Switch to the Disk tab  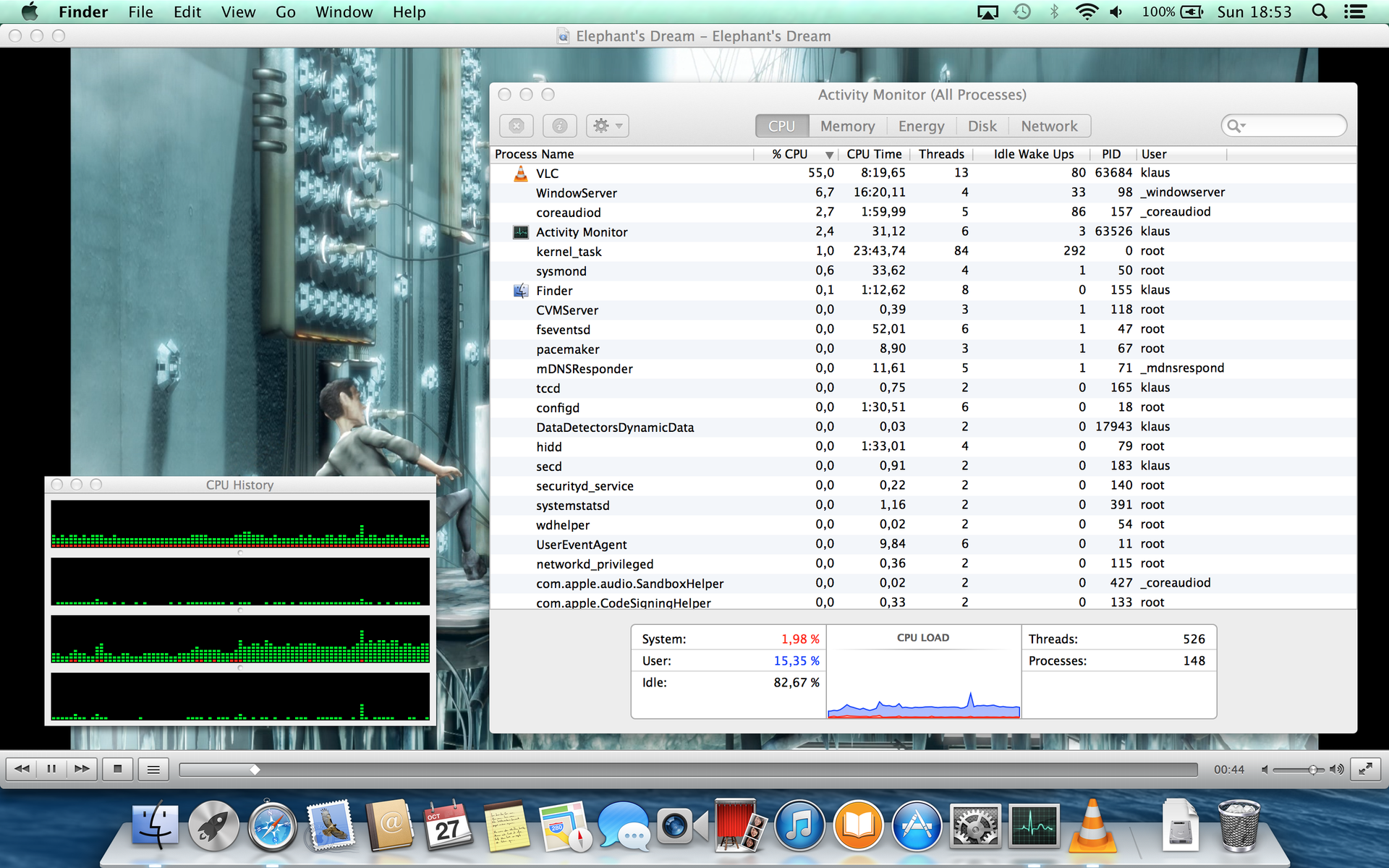[x=982, y=126]
